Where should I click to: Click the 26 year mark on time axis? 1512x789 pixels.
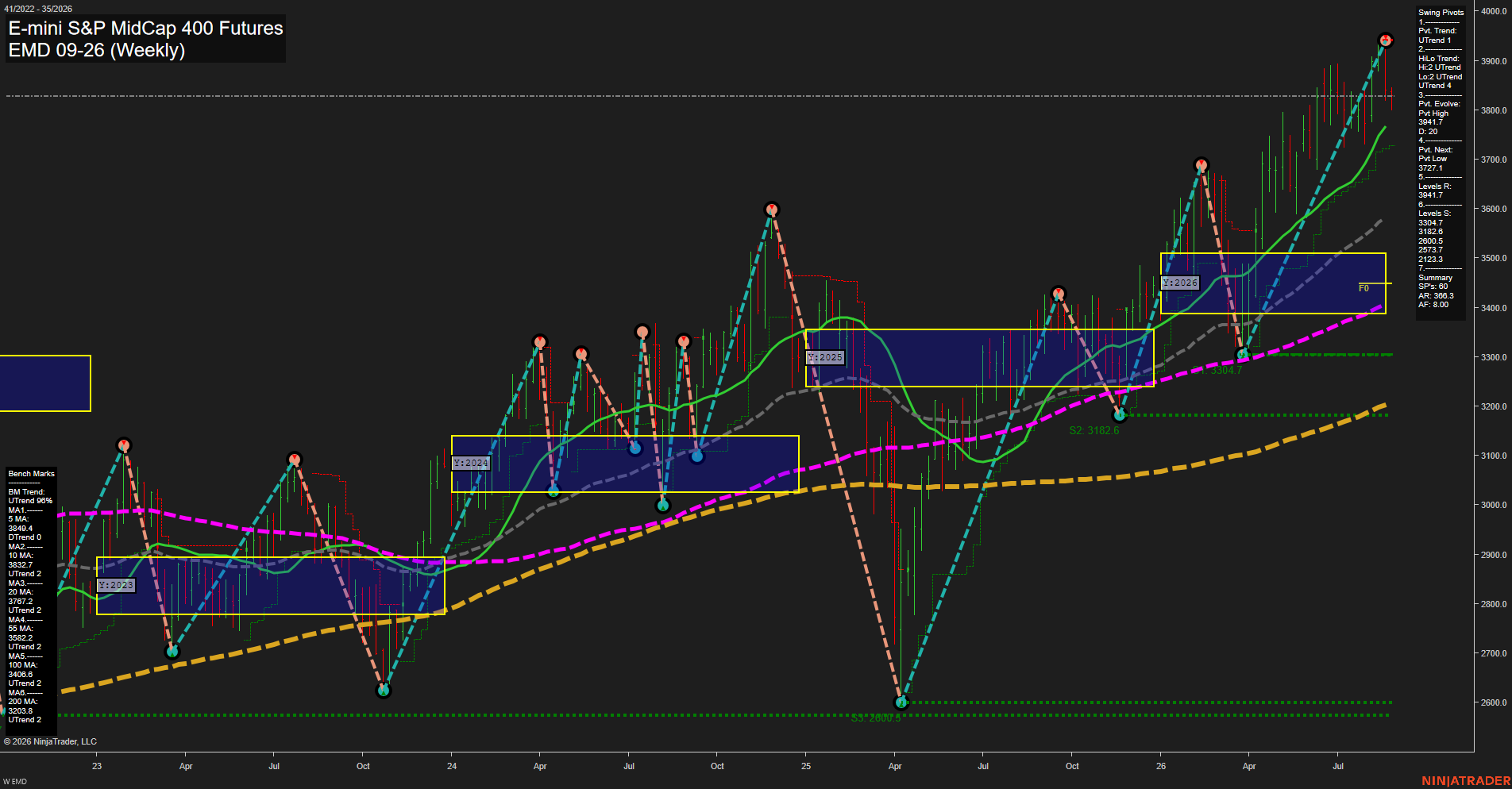1161,766
